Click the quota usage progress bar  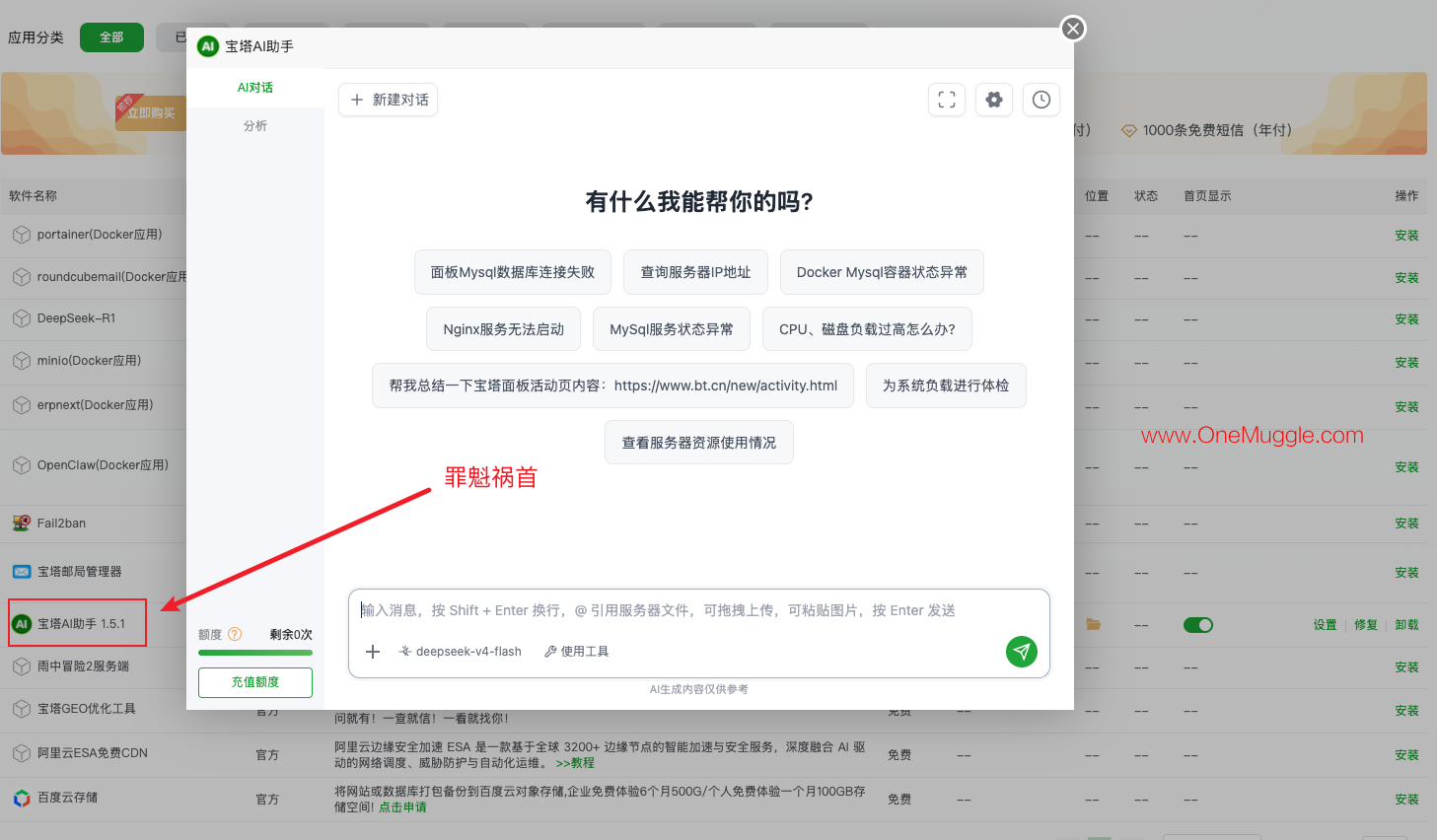tap(255, 653)
